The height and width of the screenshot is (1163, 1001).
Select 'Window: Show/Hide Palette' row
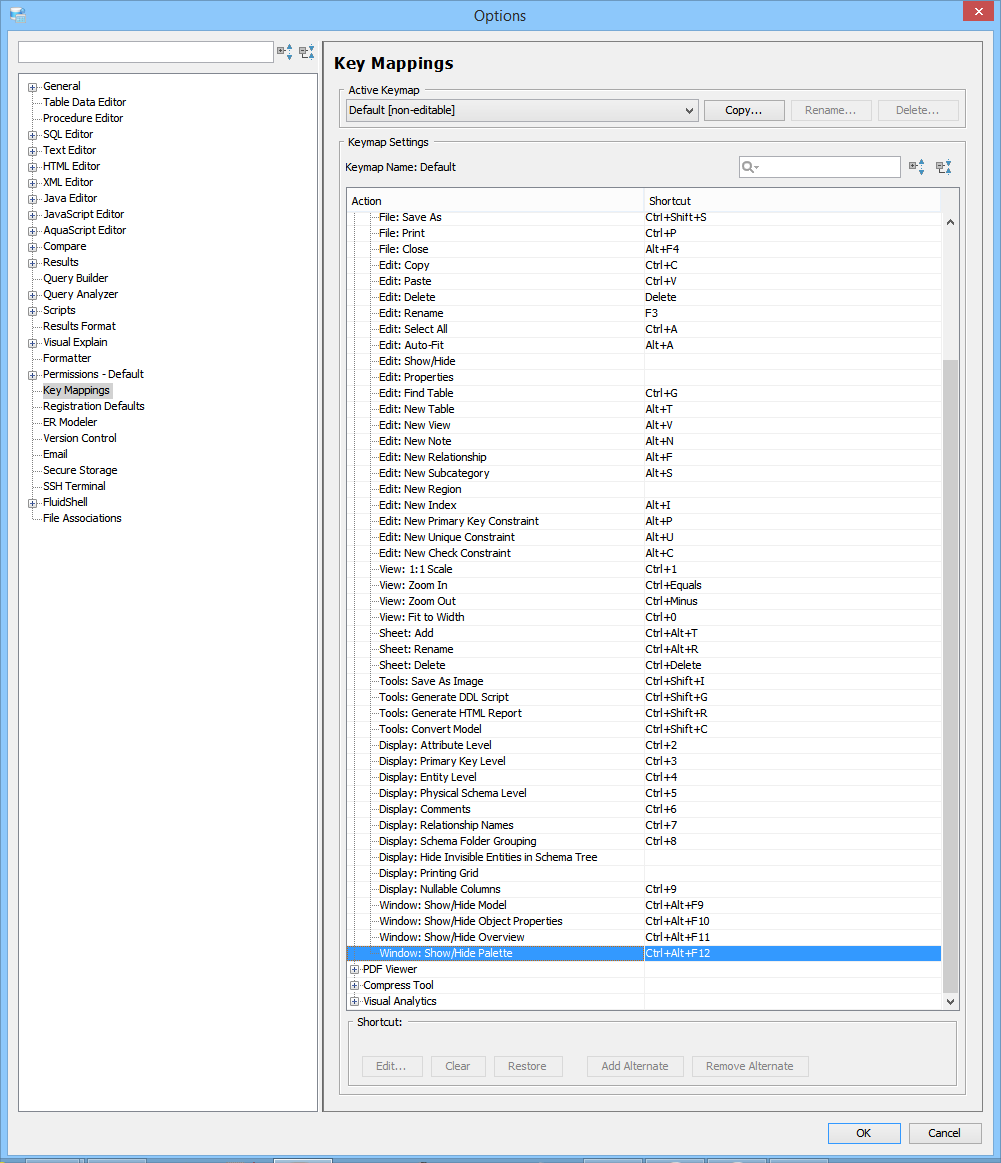coord(644,954)
